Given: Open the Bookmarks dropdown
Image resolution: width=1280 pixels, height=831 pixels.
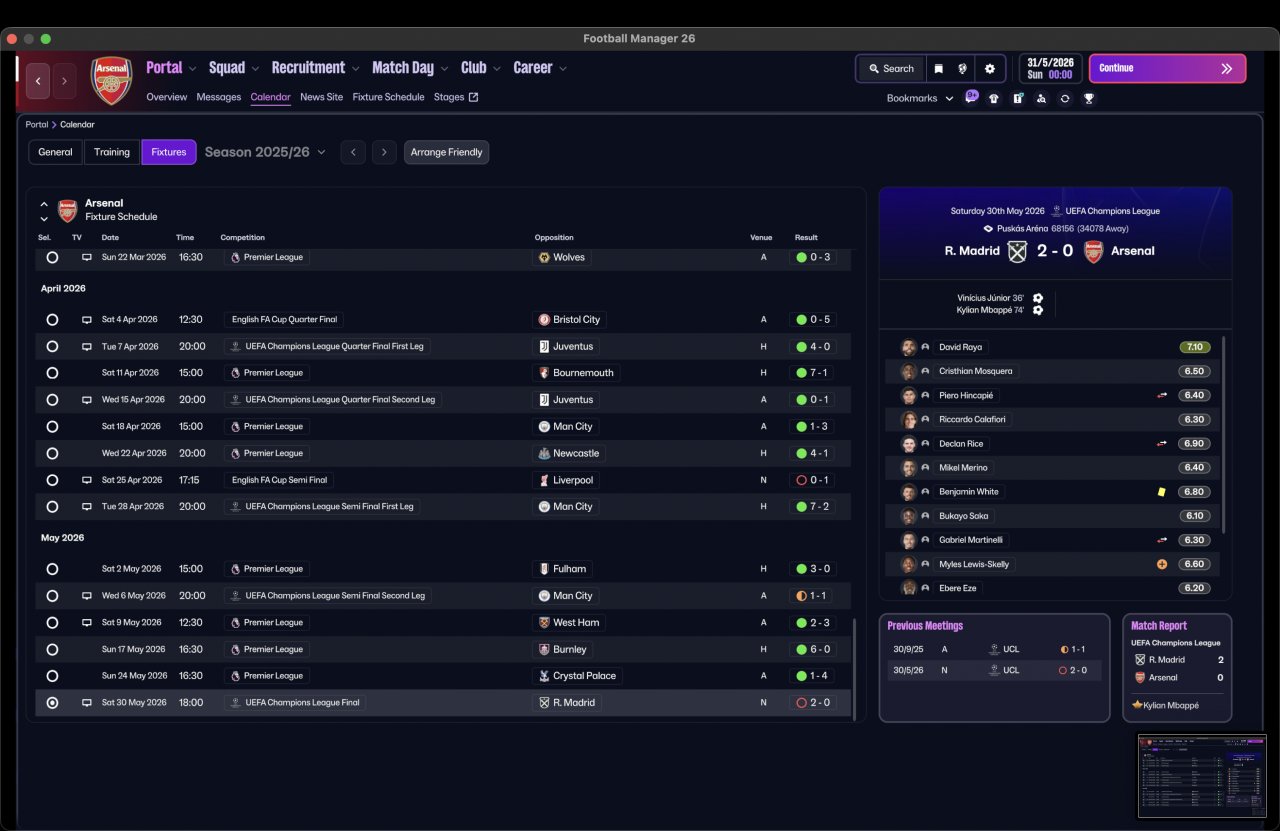Looking at the screenshot, I should pyautogui.click(x=920, y=98).
